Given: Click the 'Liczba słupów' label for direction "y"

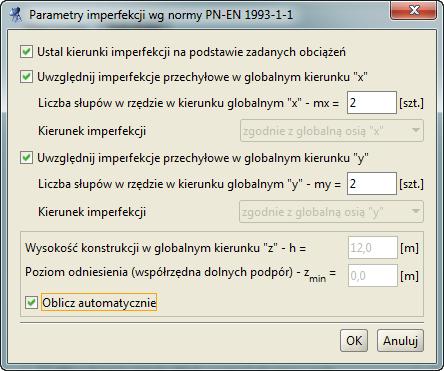Looking at the screenshot, I should [189, 184].
